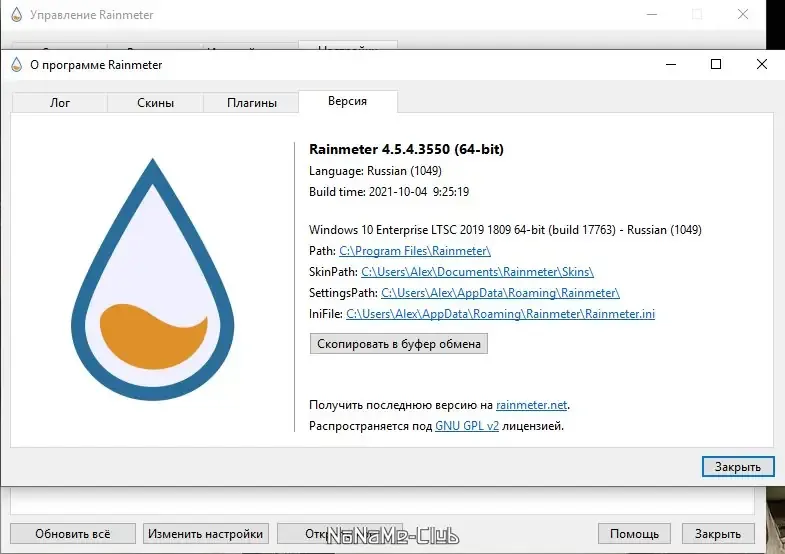Click Закрыть button in Manage window
This screenshot has height=554, width=785.
[718, 533]
